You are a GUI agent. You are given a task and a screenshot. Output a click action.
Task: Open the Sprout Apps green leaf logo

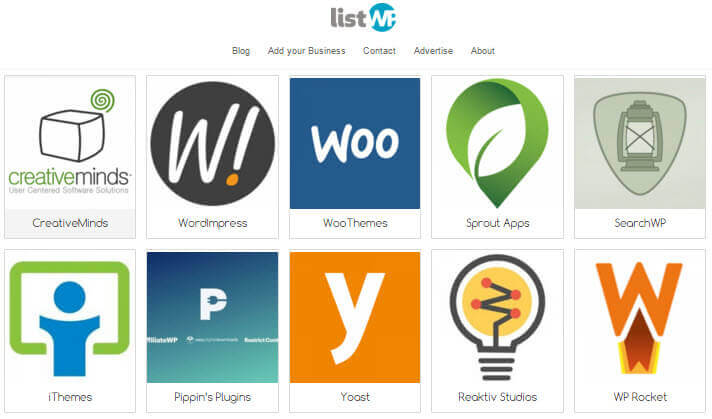click(x=497, y=143)
